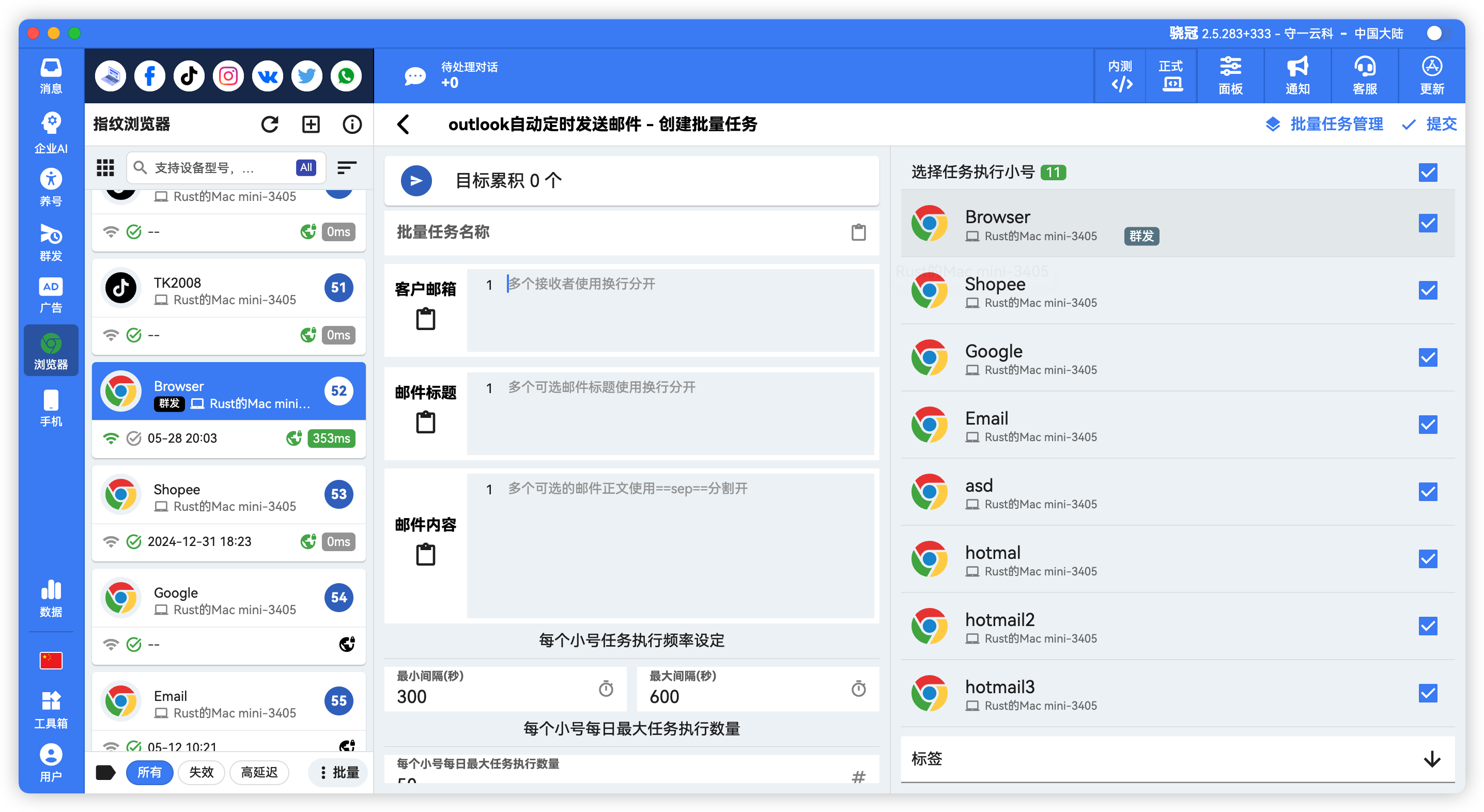Click the add-new browser plus icon
This screenshot has height=812, width=1484.
coord(311,124)
